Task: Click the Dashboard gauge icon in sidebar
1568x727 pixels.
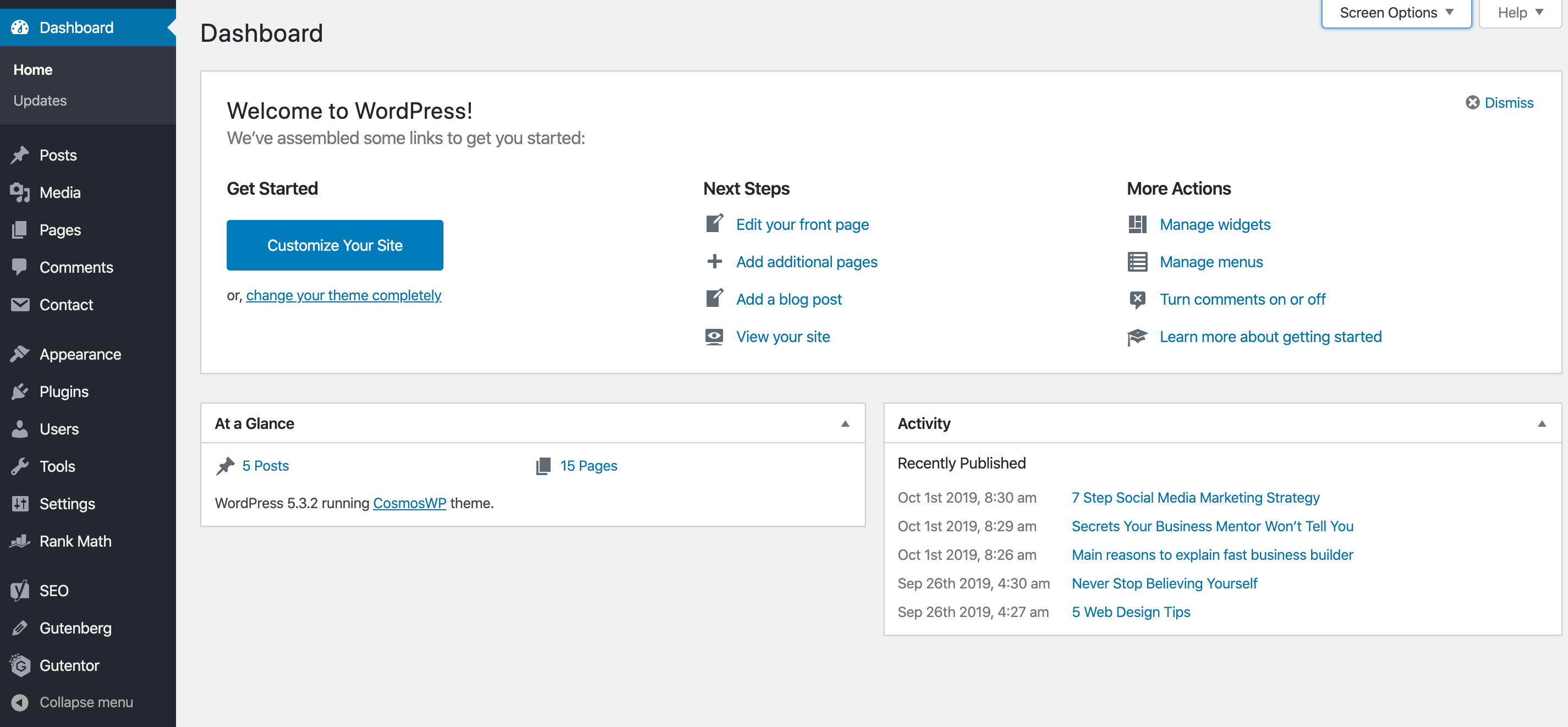Action: tap(19, 27)
